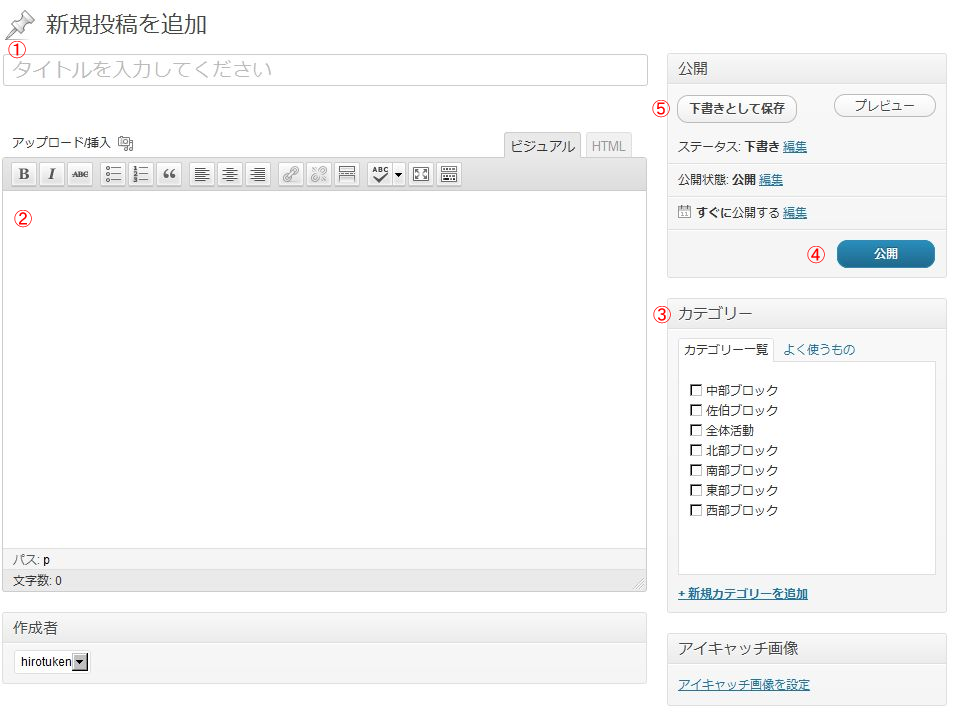Toggle Bold formatting in editor toolbar

coord(24,174)
